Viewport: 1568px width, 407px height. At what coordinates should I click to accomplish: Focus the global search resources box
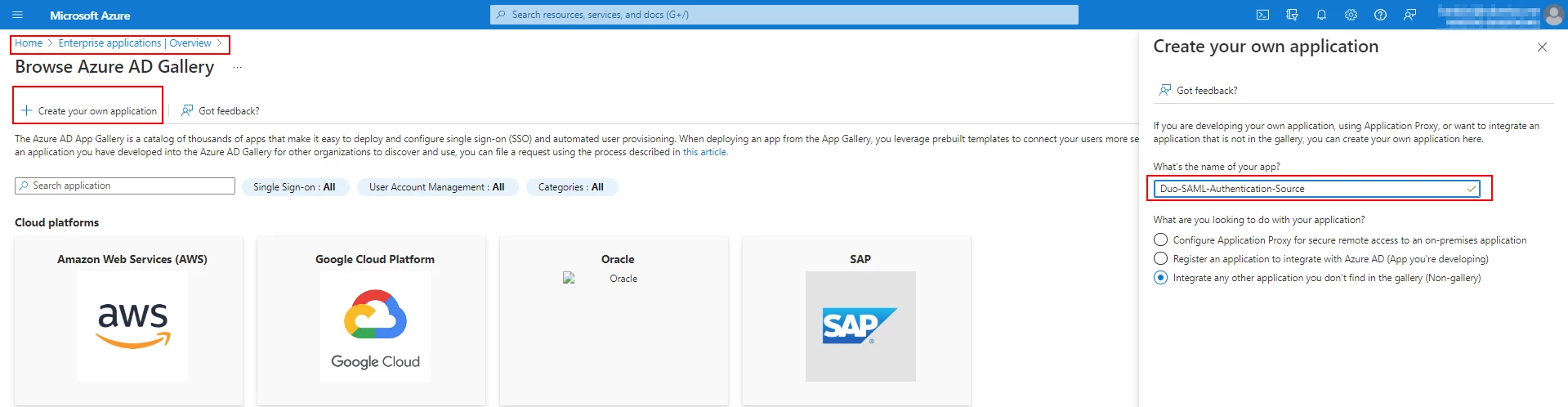click(784, 15)
